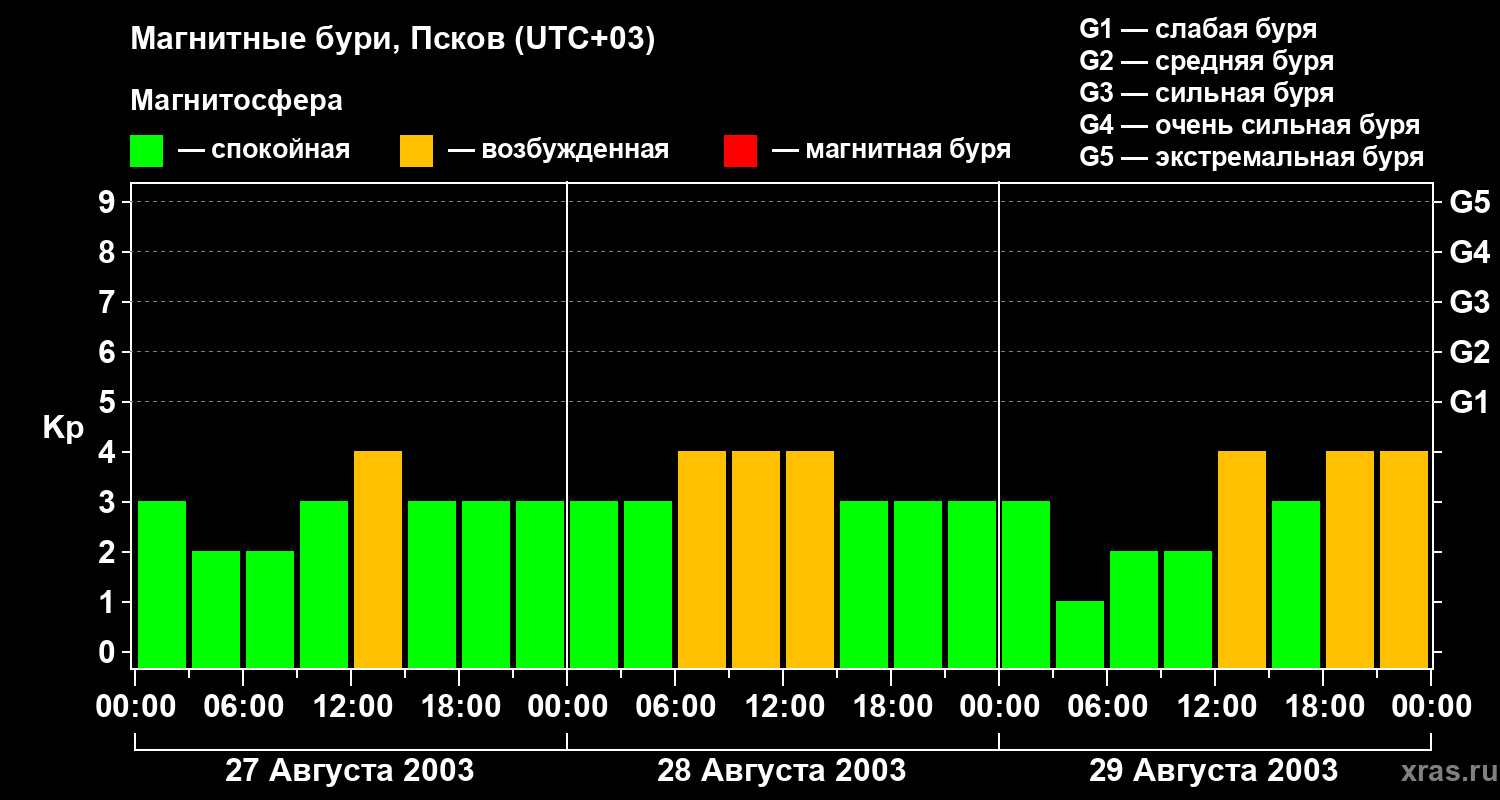The image size is (1500, 800).
Task: Click the '12:00' time label under 28 August
Action: click(x=783, y=707)
